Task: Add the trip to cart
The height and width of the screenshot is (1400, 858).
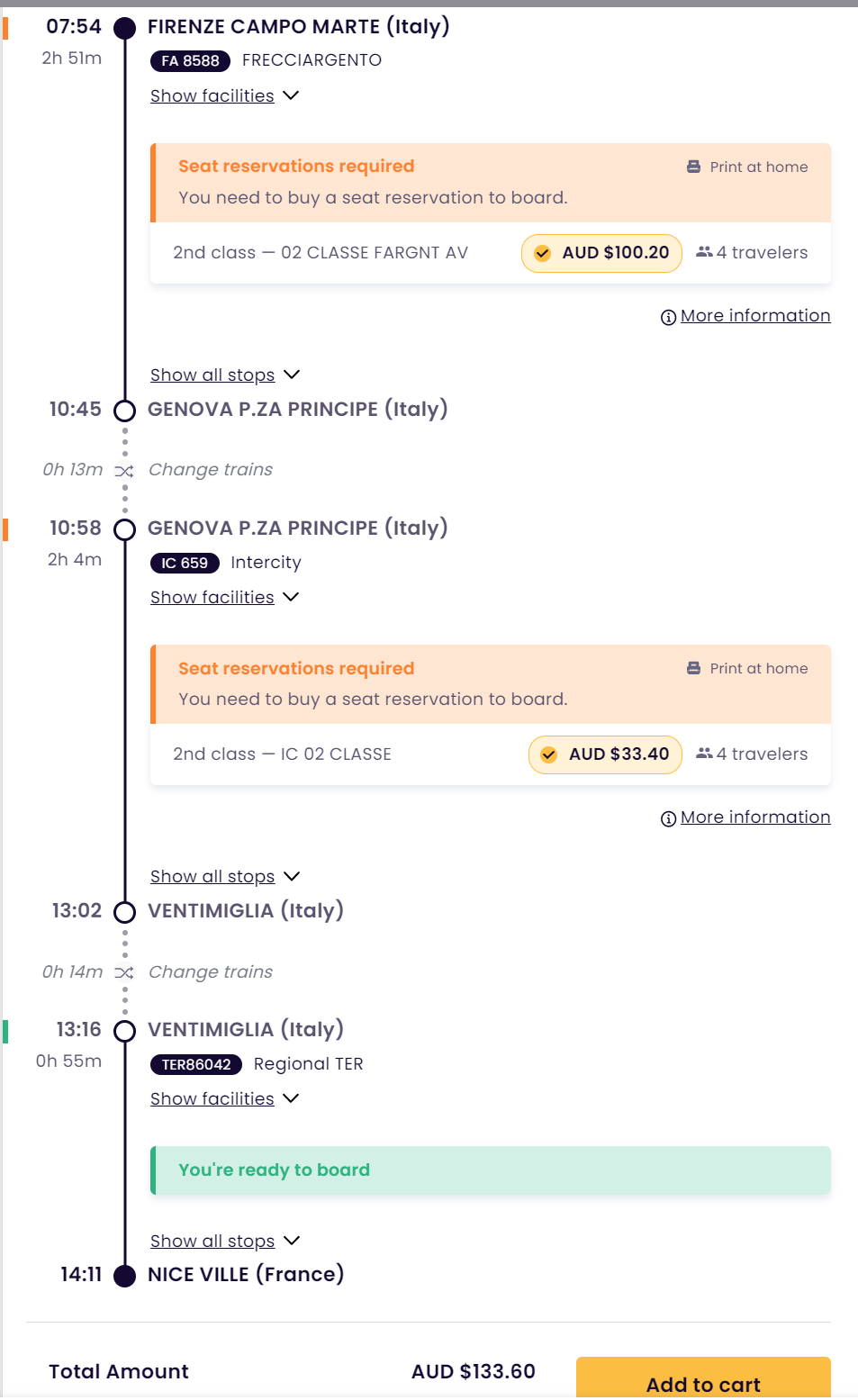Action: (x=703, y=1378)
